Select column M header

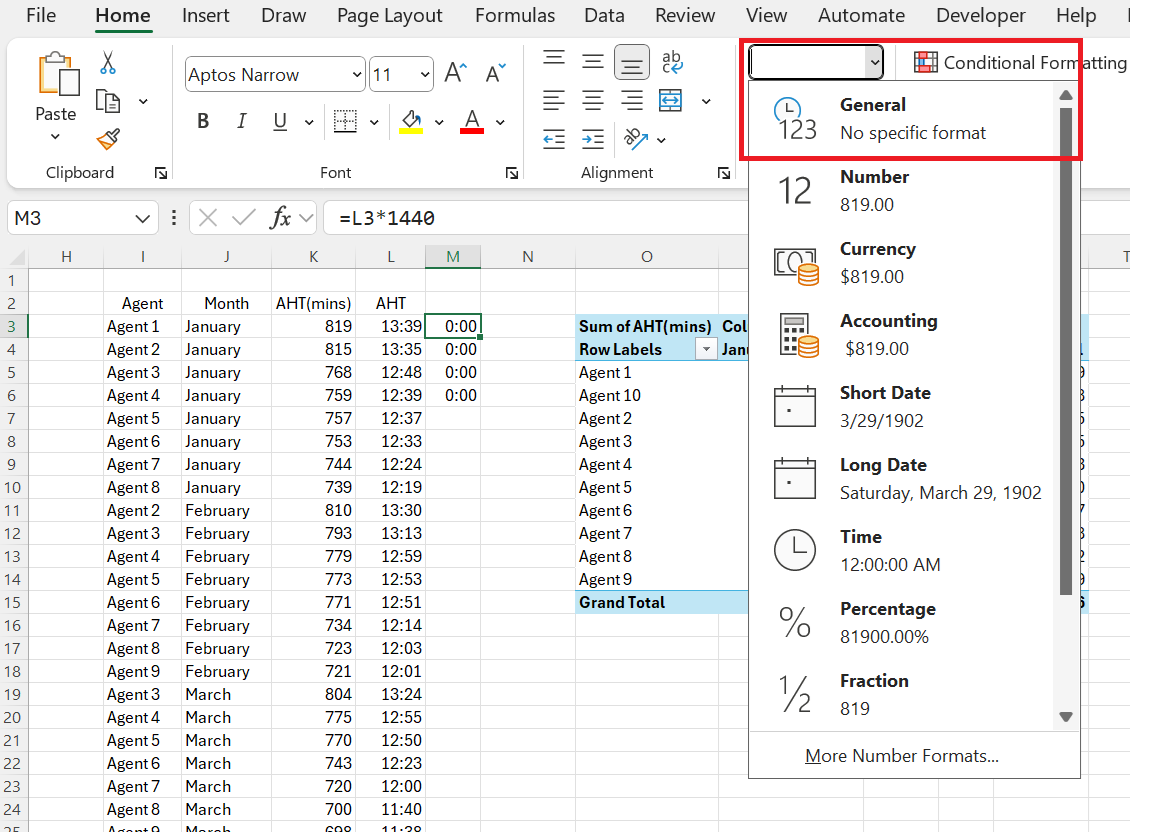point(453,257)
